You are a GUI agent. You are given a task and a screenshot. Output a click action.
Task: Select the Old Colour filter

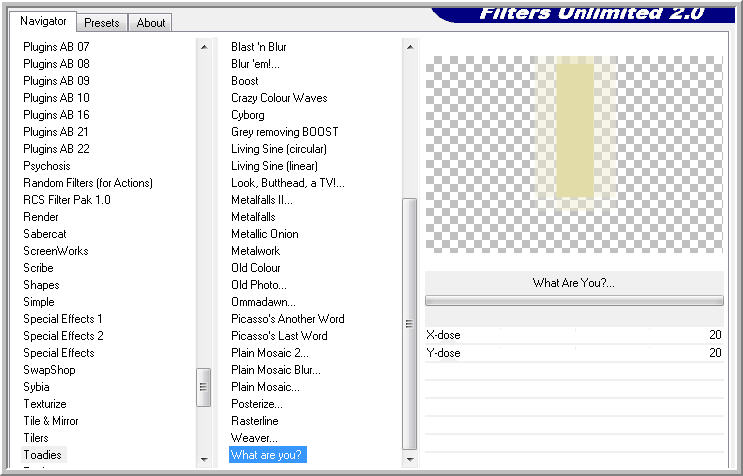click(x=256, y=269)
